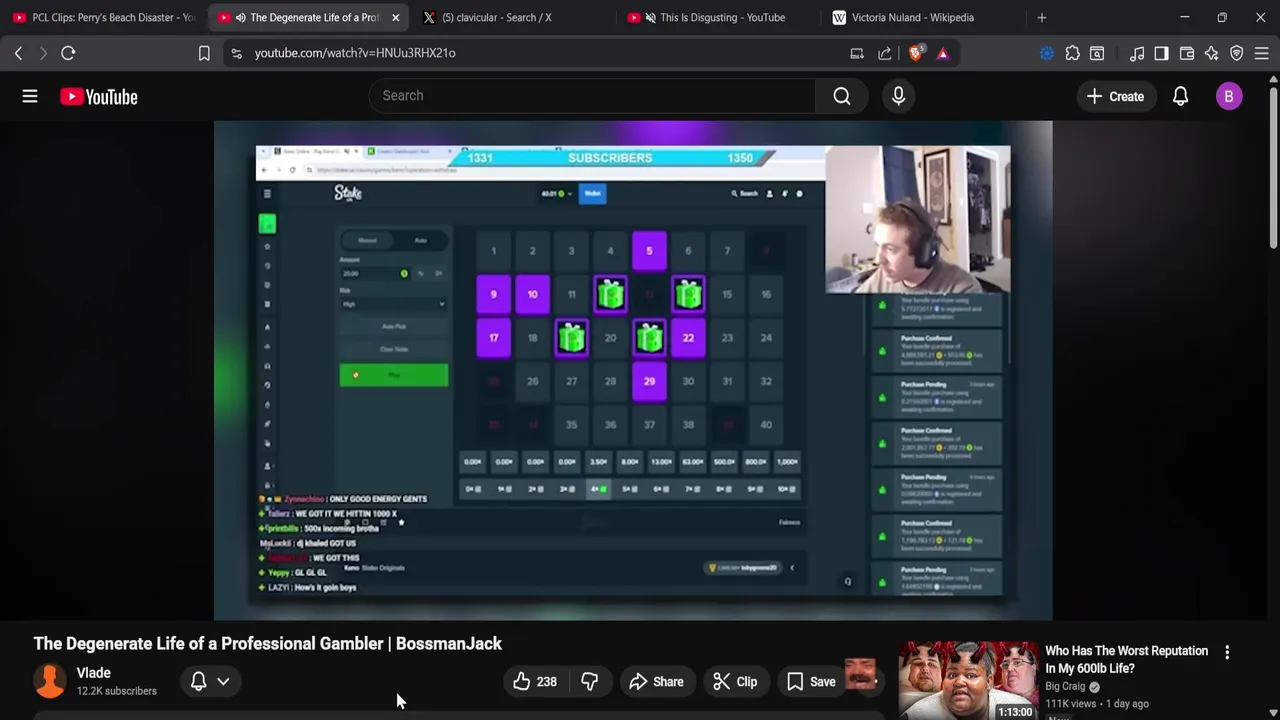1280x720 pixels.
Task: Close the Degenerate Life tab
Action: (395, 17)
